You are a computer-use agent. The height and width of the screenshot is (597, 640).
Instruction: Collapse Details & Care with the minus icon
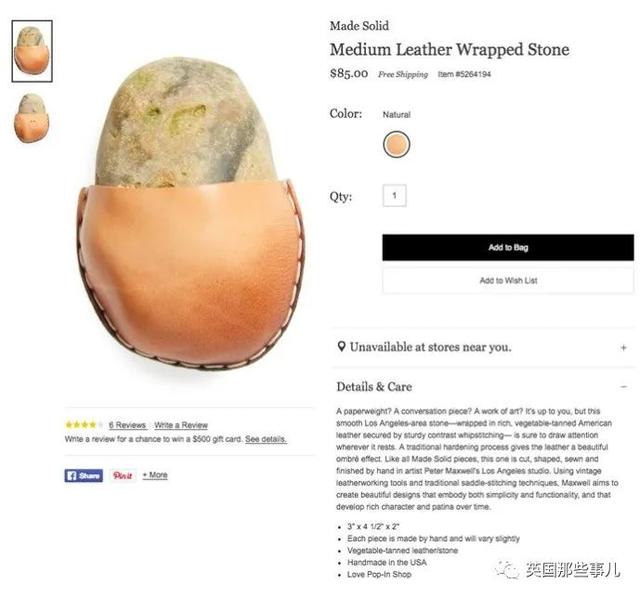point(624,386)
